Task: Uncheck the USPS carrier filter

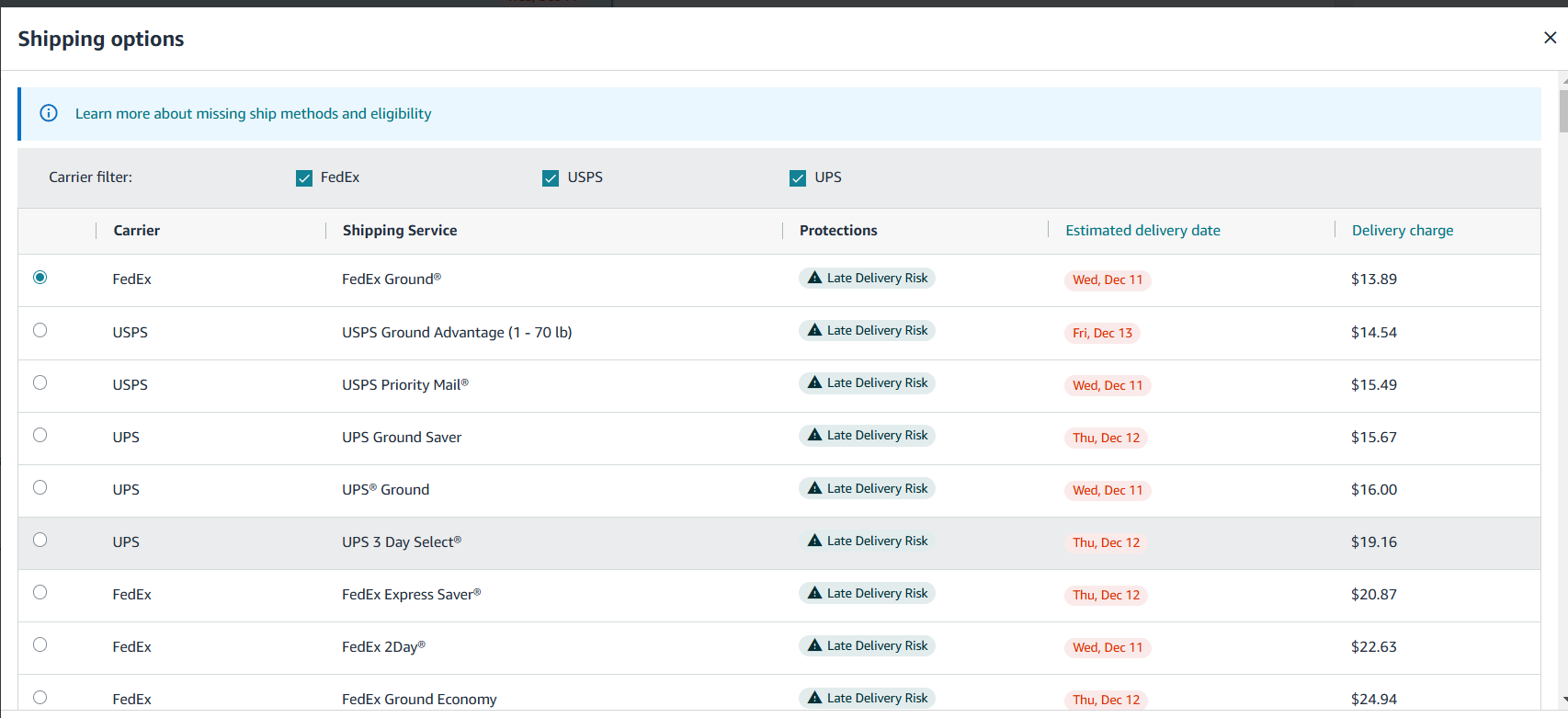Action: (551, 178)
